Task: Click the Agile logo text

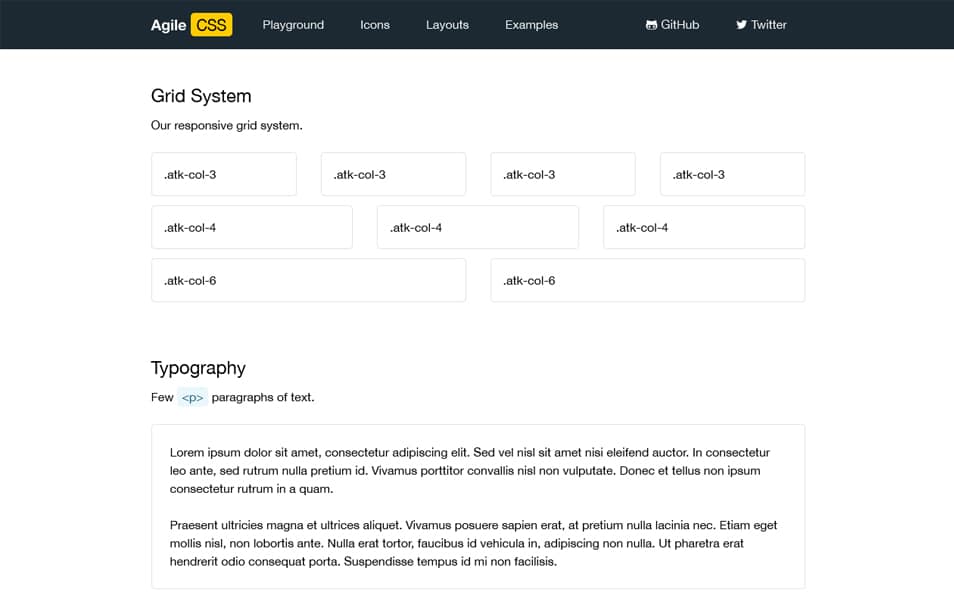Action: (169, 25)
